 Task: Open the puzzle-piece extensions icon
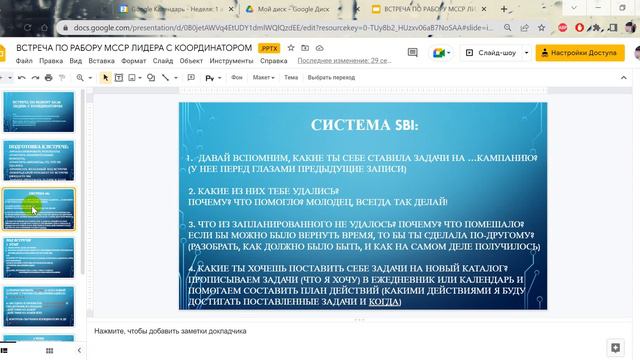(596, 28)
